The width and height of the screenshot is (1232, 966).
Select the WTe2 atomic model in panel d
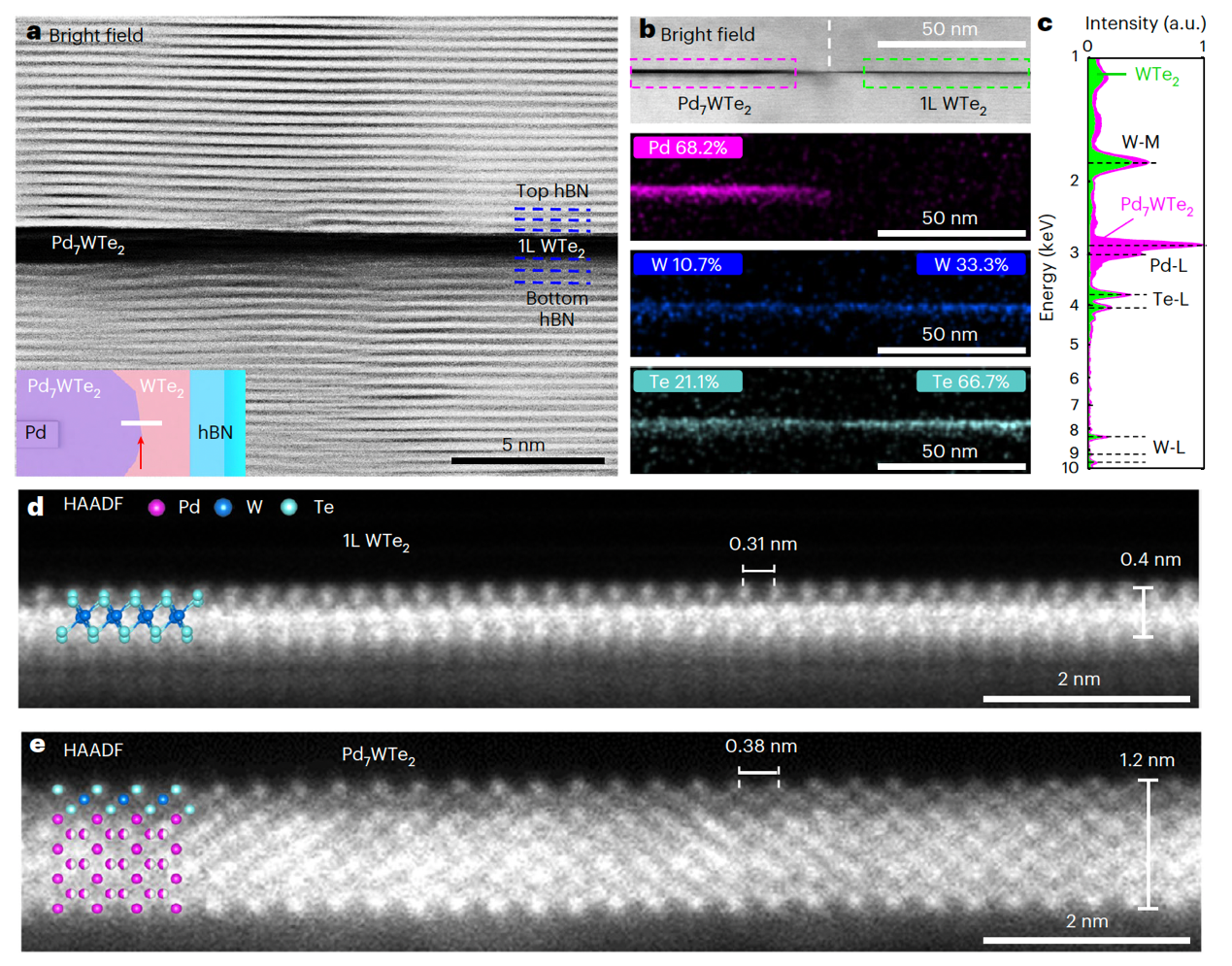click(x=128, y=616)
